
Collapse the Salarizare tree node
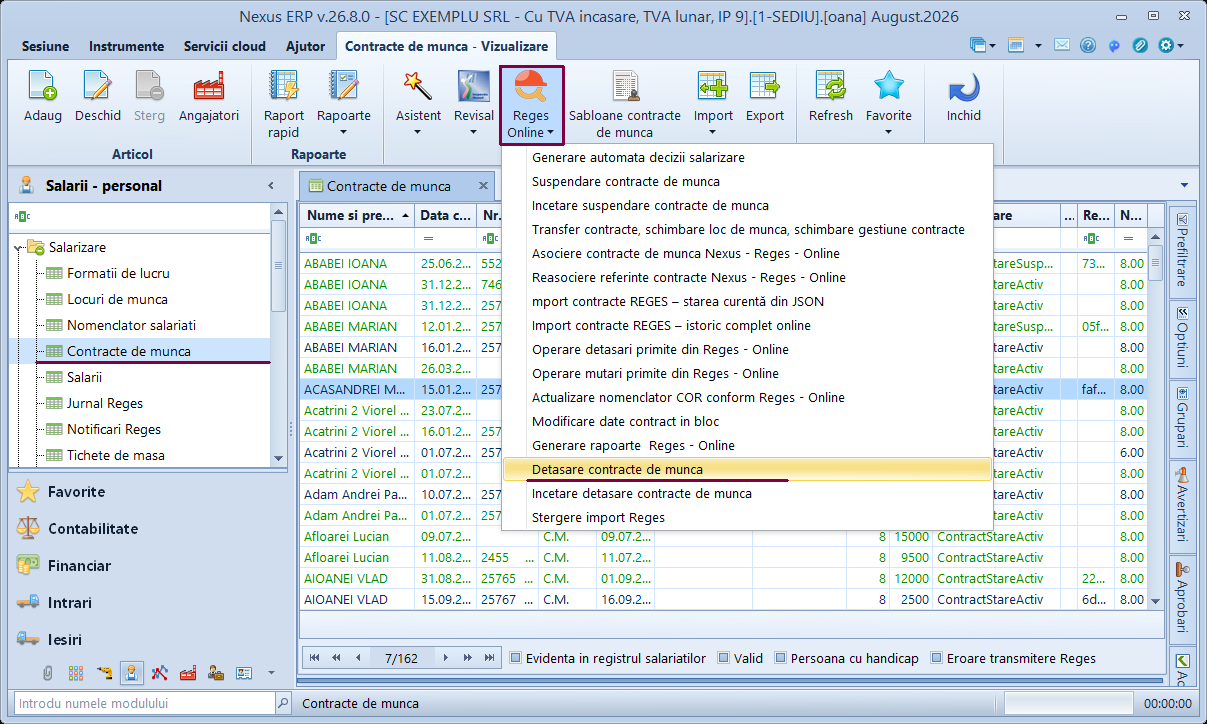click(20, 247)
